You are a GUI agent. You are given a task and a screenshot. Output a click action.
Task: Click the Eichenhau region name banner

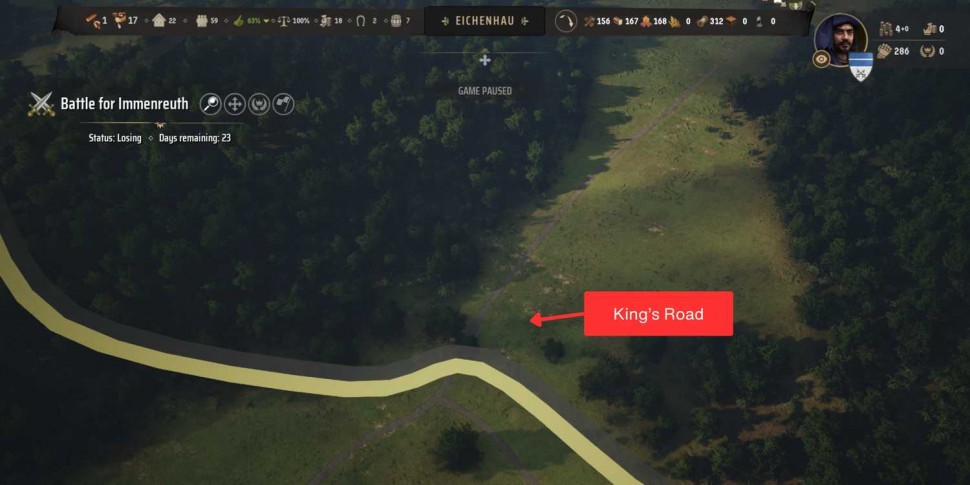484,21
